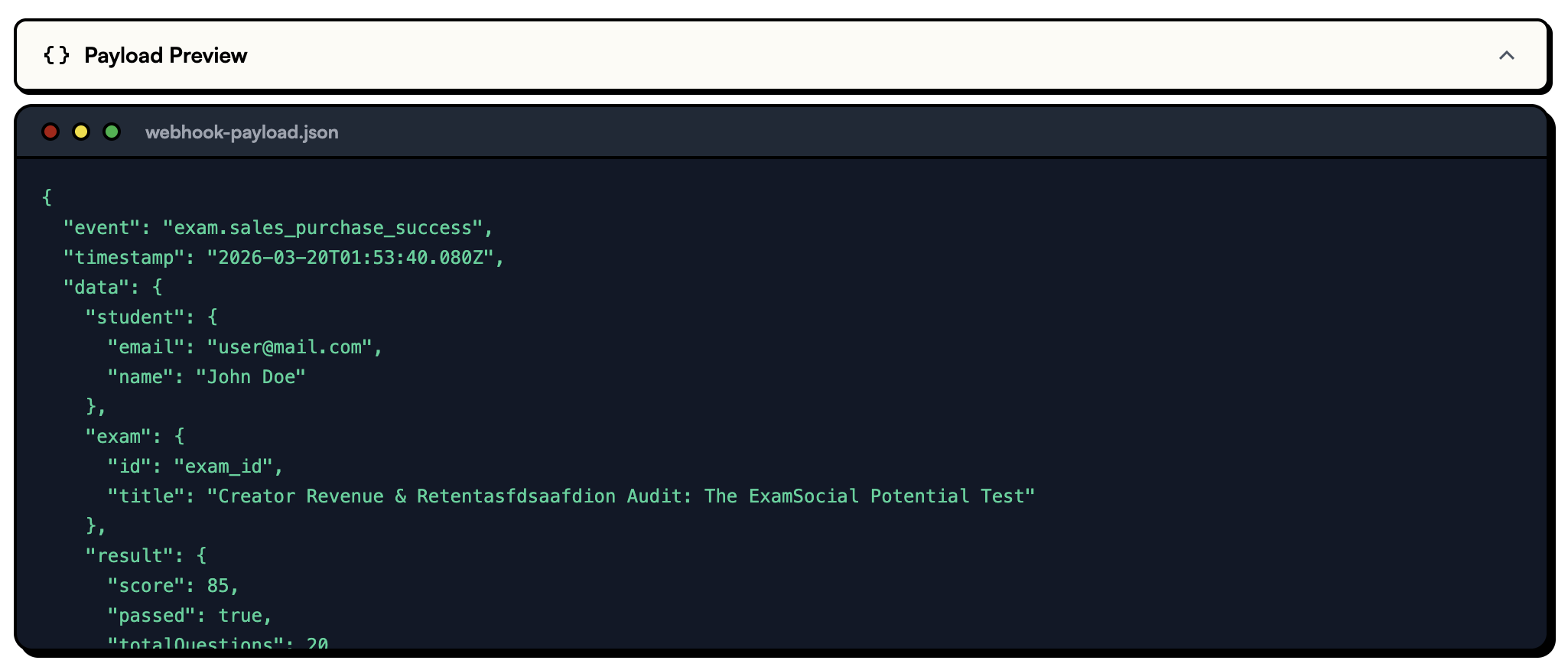Click the webhook-payload.json file name

coord(242,132)
